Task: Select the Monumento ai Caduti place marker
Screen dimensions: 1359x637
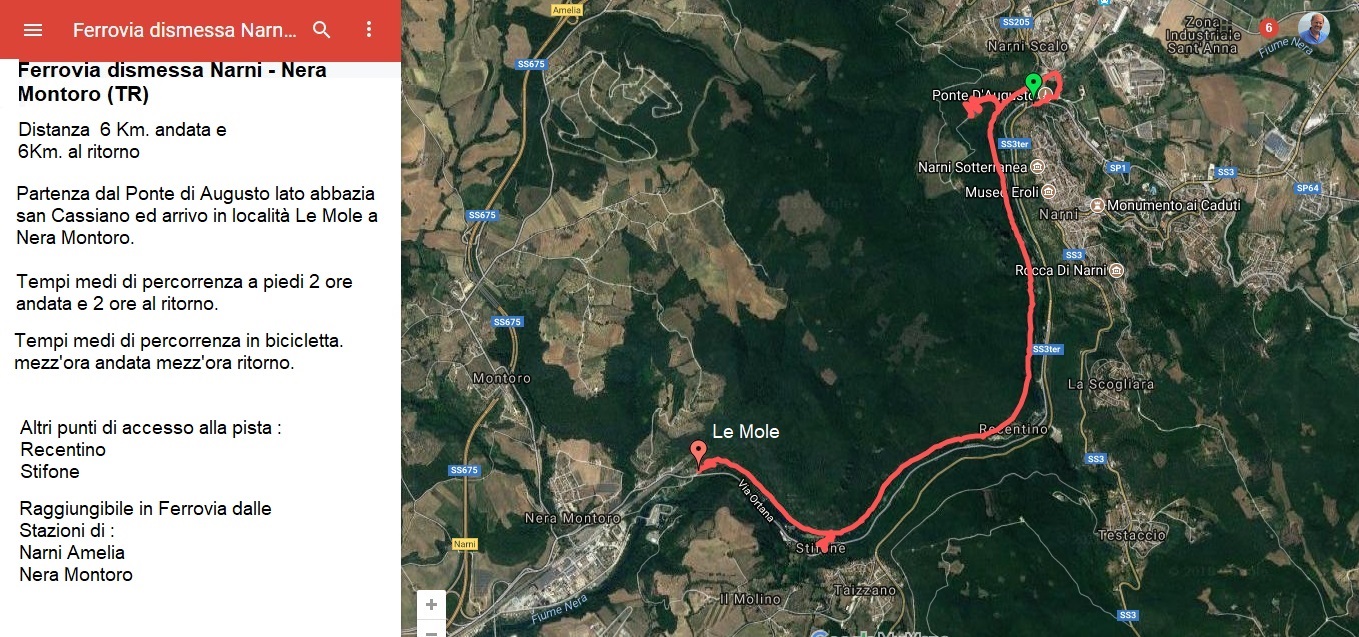Action: (1097, 205)
